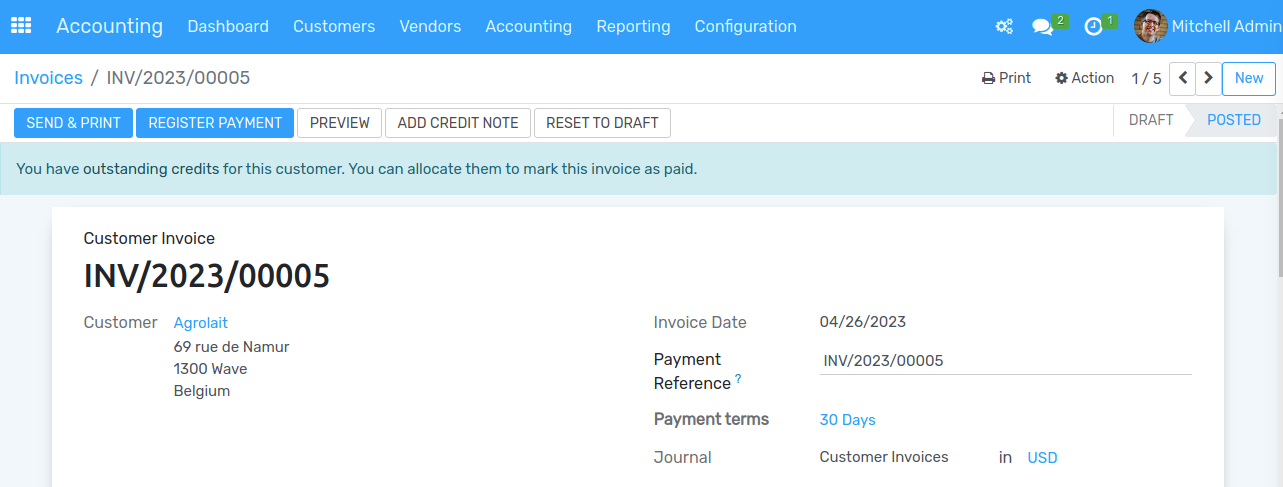This screenshot has width=1283, height=487.
Task: Open the debug tools gears icon
Action: click(x=1004, y=27)
